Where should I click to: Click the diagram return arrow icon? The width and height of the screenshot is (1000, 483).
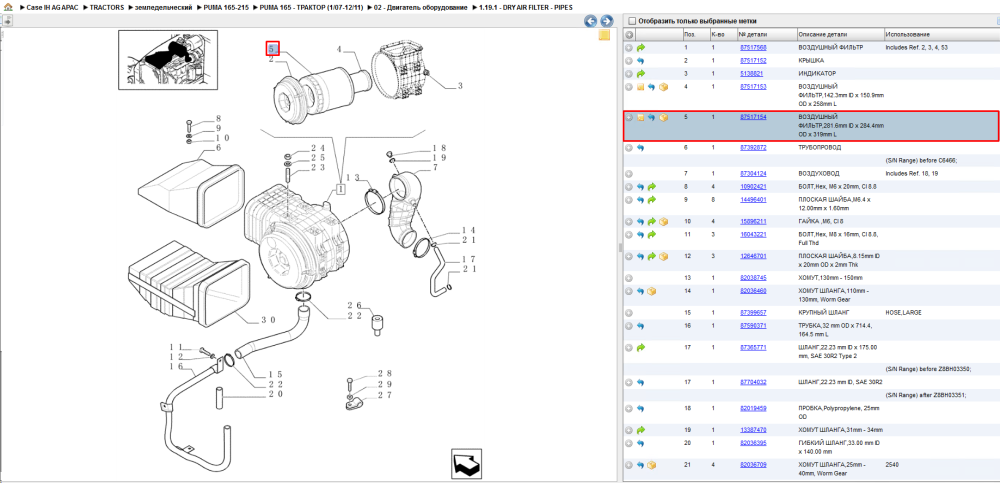tap(467, 463)
